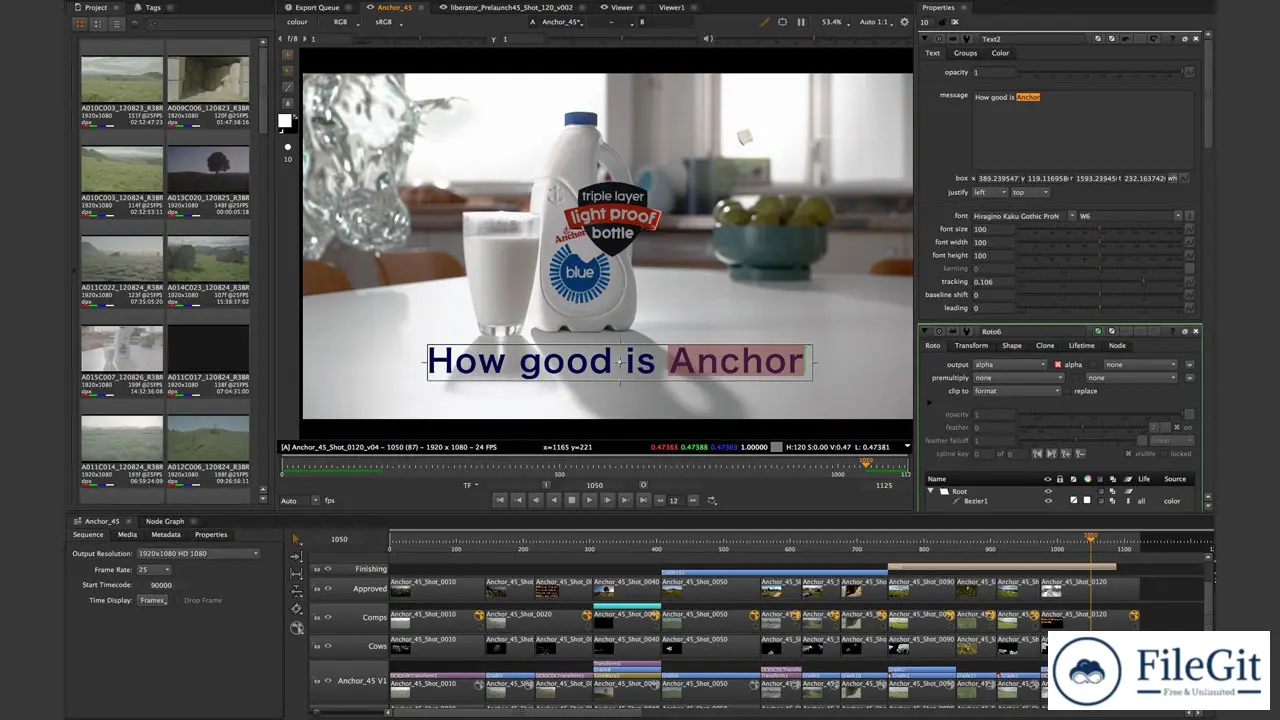Select the Move/Trim tool with arrow-to-bar icon in timeline toolbar
1280x720 pixels.
296,557
